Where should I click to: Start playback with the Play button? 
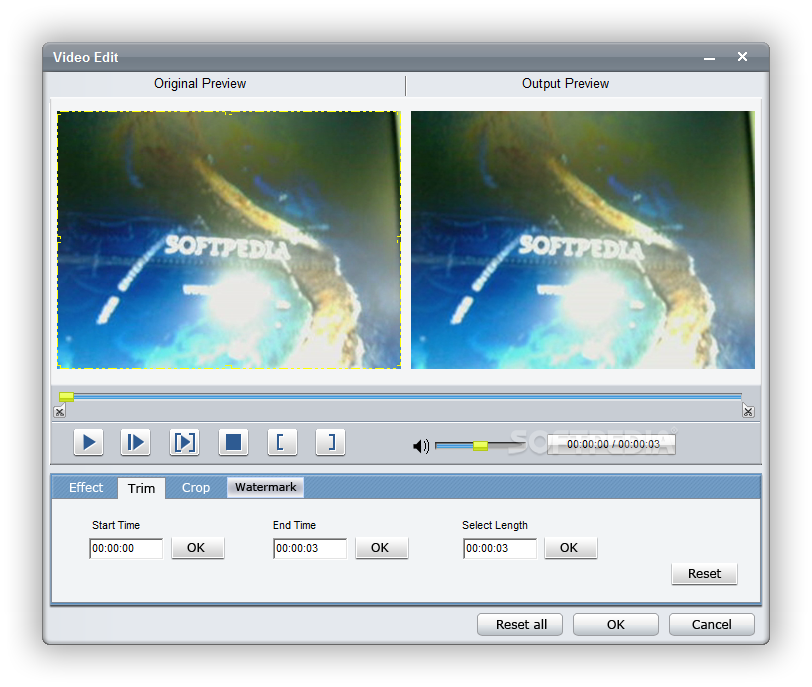[89, 442]
